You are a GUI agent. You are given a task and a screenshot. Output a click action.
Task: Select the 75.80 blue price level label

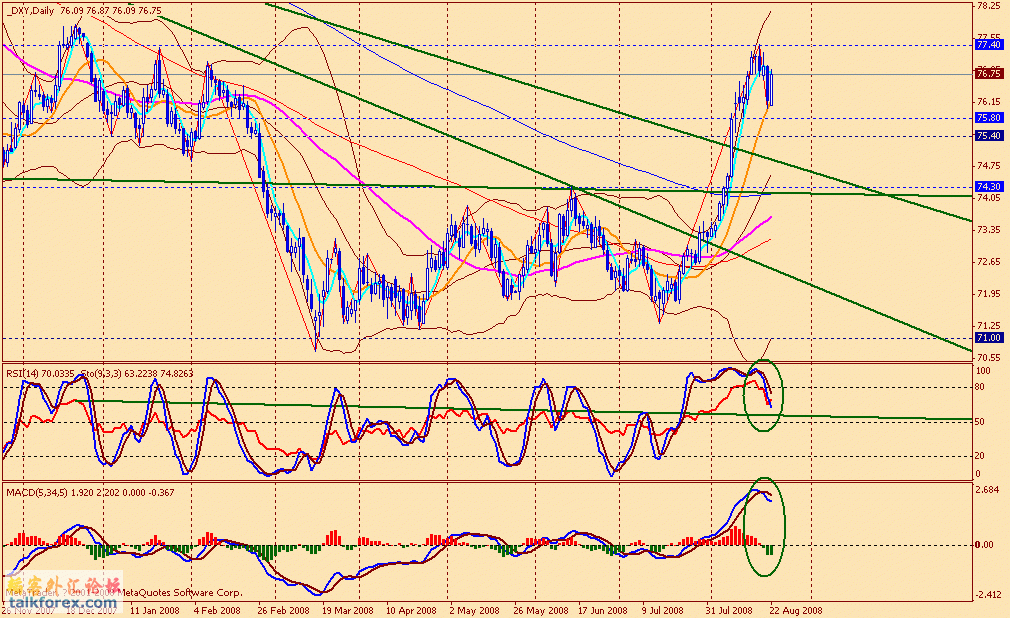[x=988, y=118]
